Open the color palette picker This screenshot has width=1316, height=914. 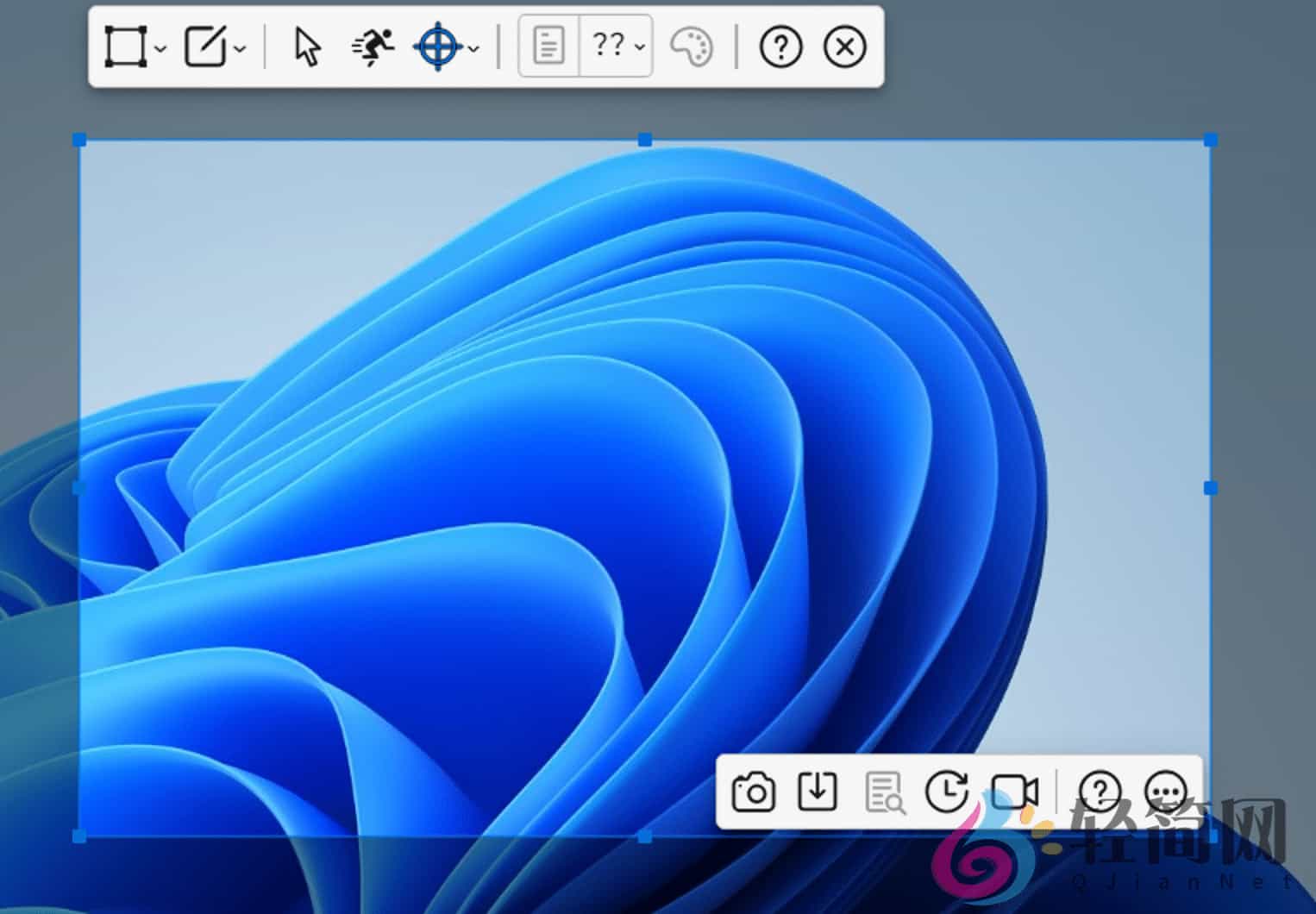point(692,47)
